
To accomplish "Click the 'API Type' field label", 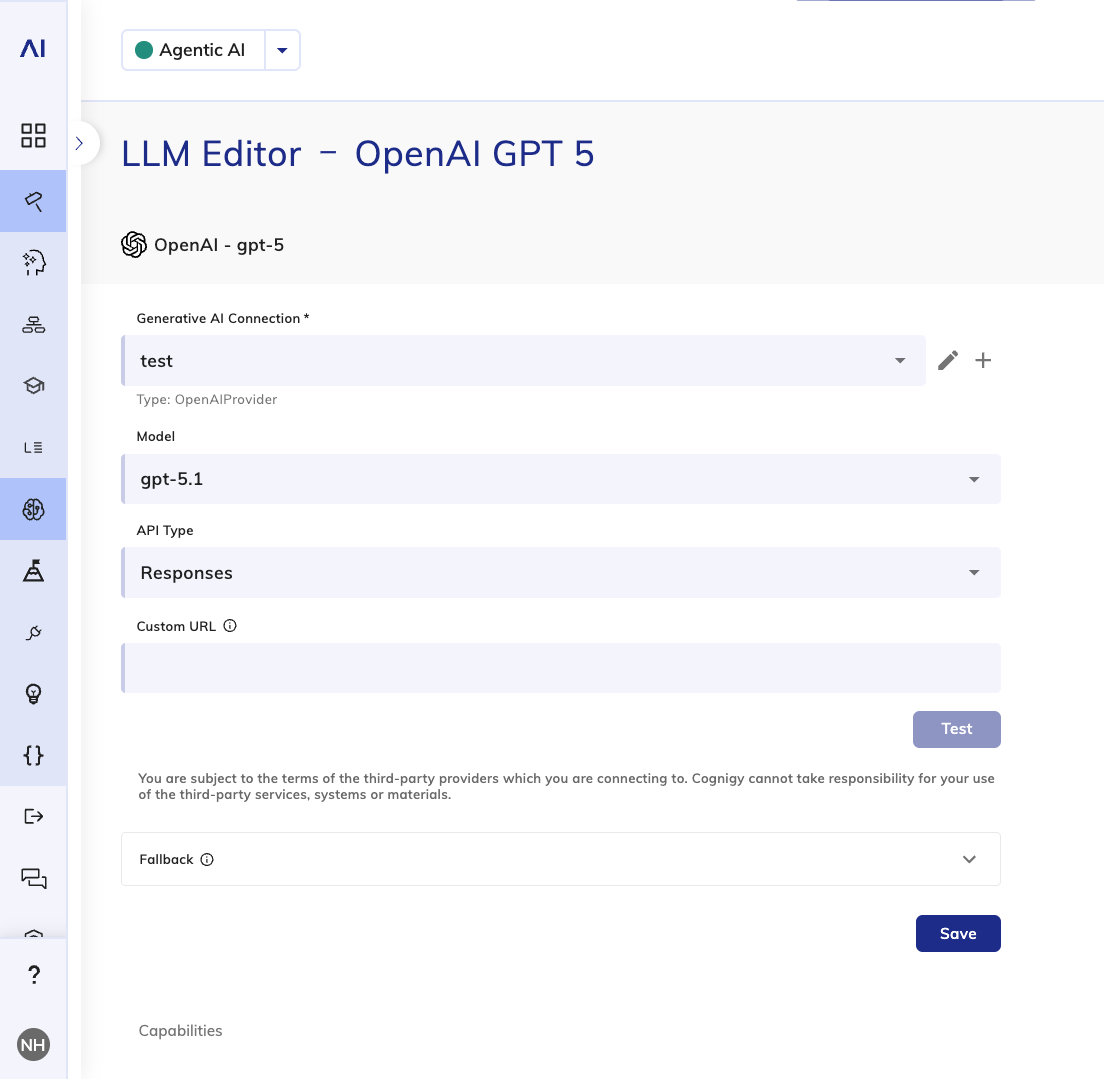I will pyautogui.click(x=165, y=530).
